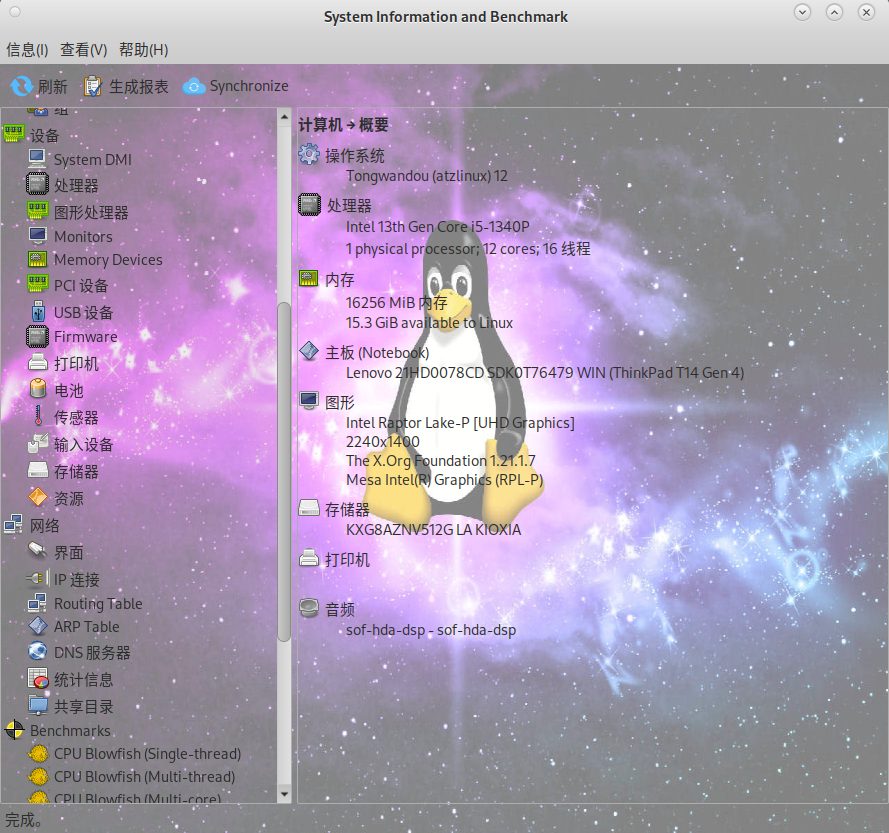The width and height of the screenshot is (889, 833).
Task: Click the Intel 13th Gen Core i5-1340P text
Action: pos(438,227)
